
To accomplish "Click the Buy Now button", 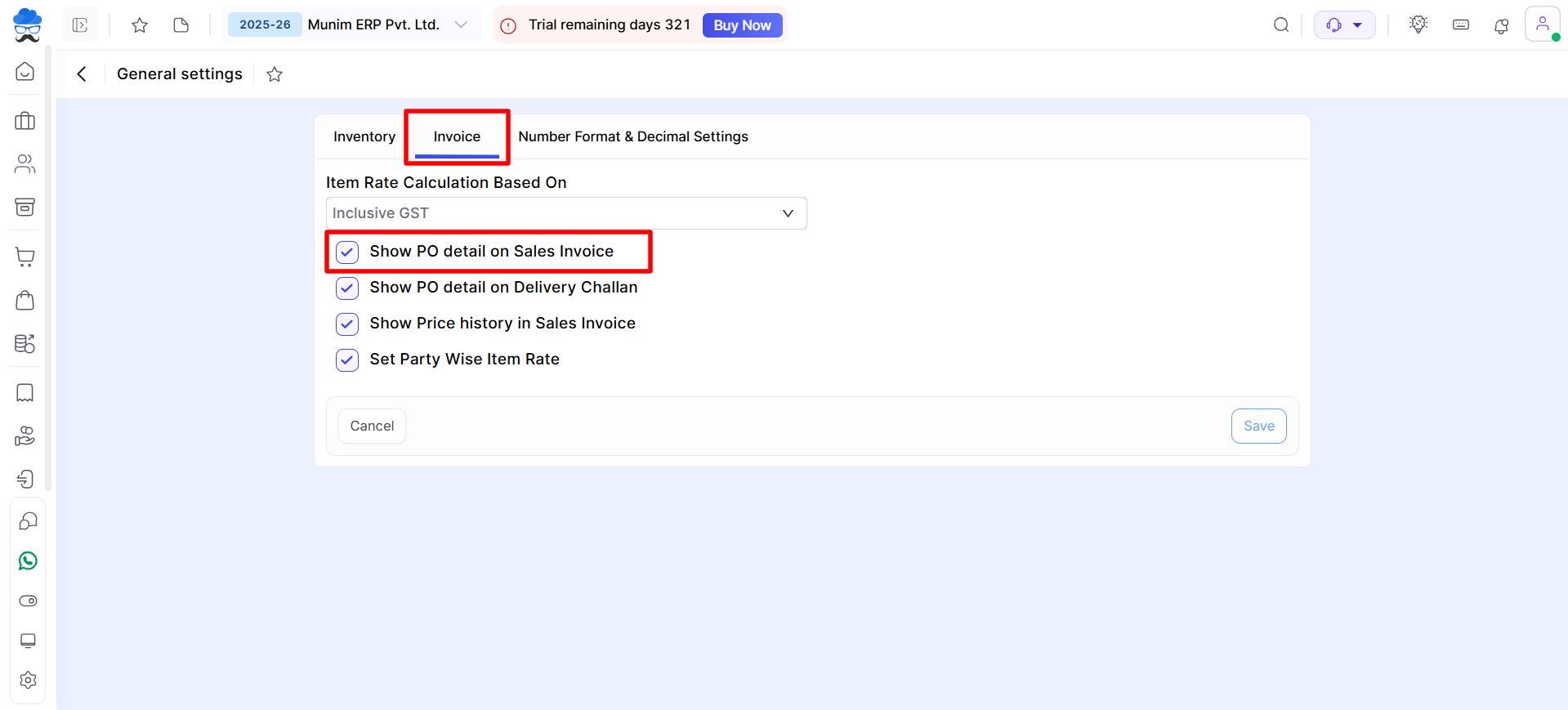I will point(742,25).
